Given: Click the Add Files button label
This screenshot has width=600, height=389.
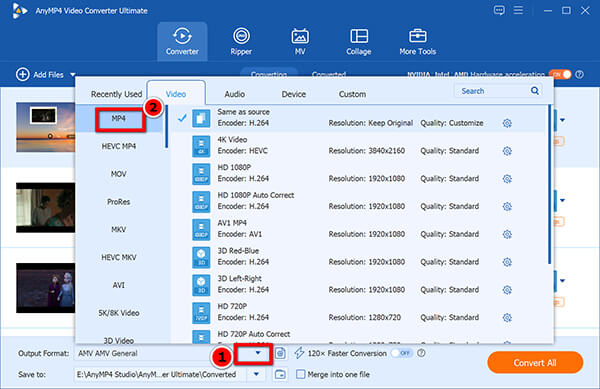Looking at the screenshot, I should point(48,75).
